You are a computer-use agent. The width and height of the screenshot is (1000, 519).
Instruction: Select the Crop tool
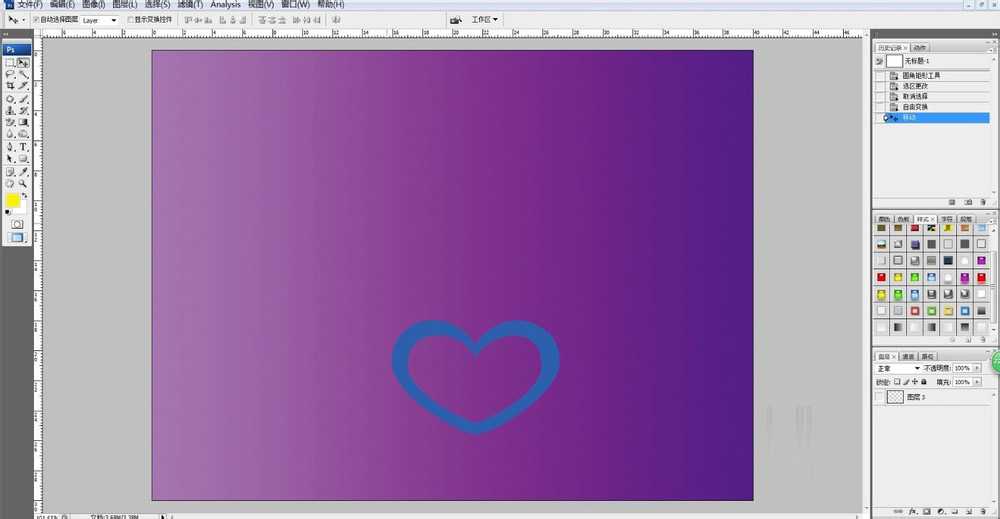pyautogui.click(x=10, y=85)
